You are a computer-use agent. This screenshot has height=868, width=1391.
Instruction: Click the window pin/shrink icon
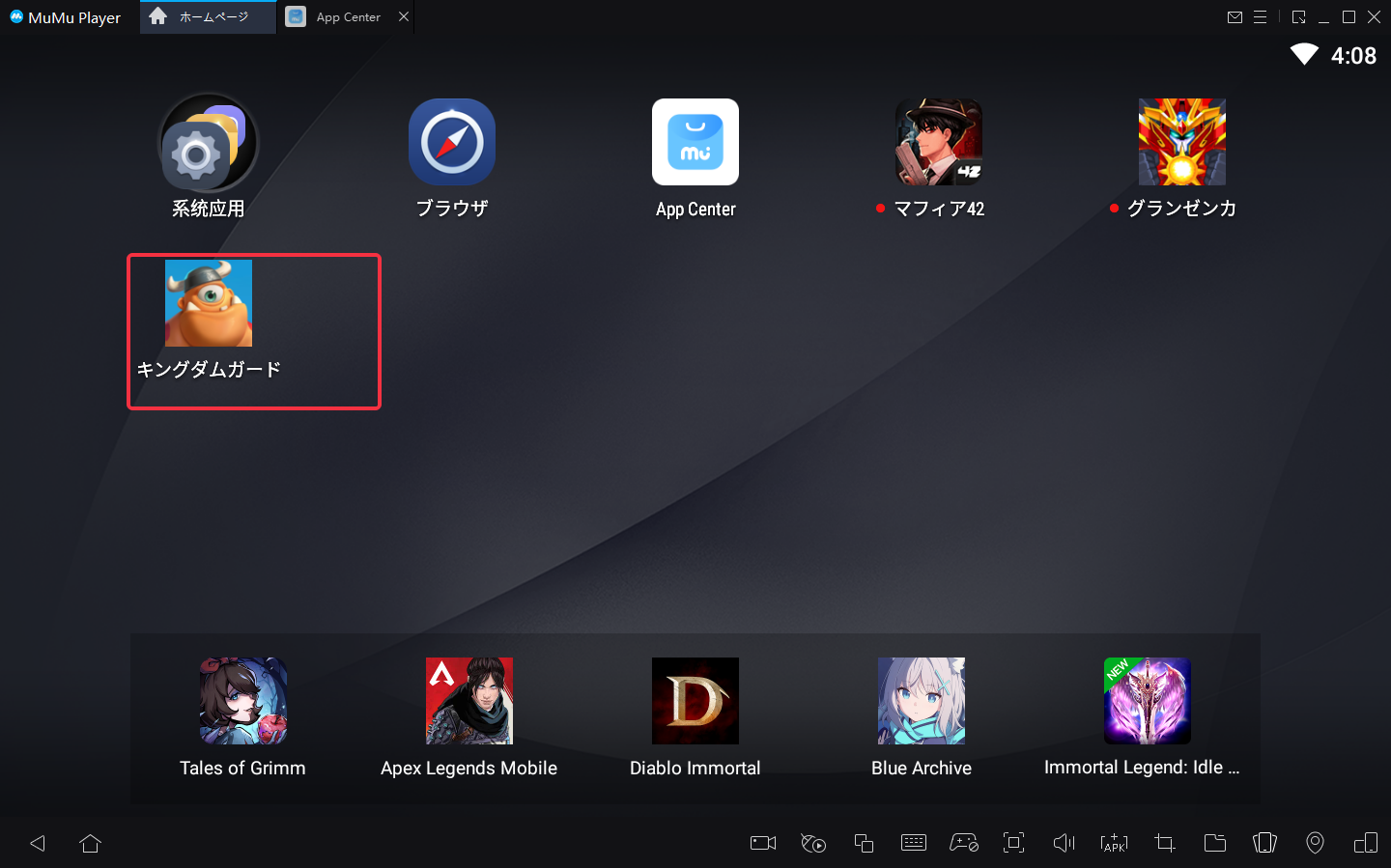[x=1298, y=17]
